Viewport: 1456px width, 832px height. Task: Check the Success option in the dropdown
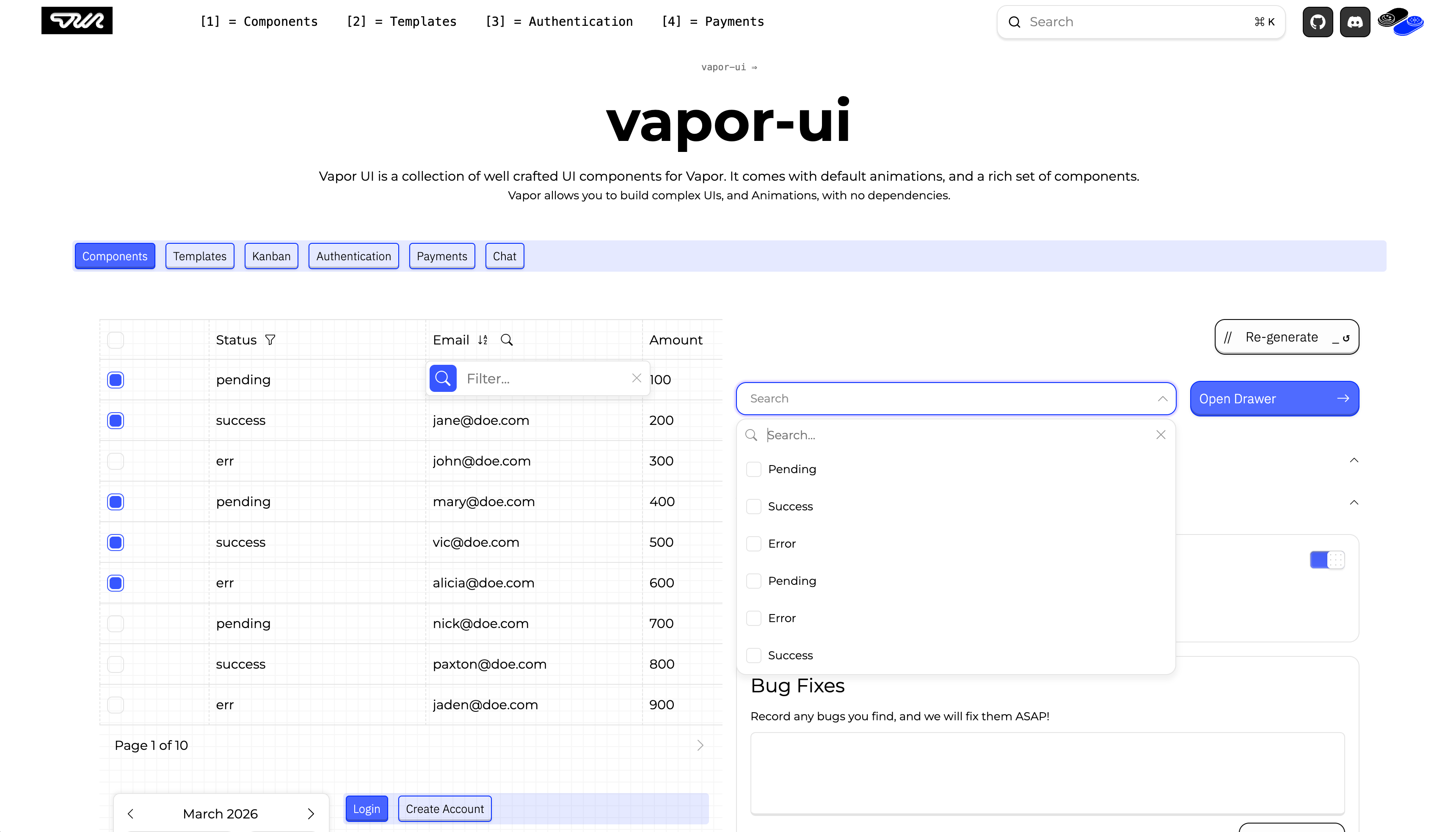(x=754, y=506)
